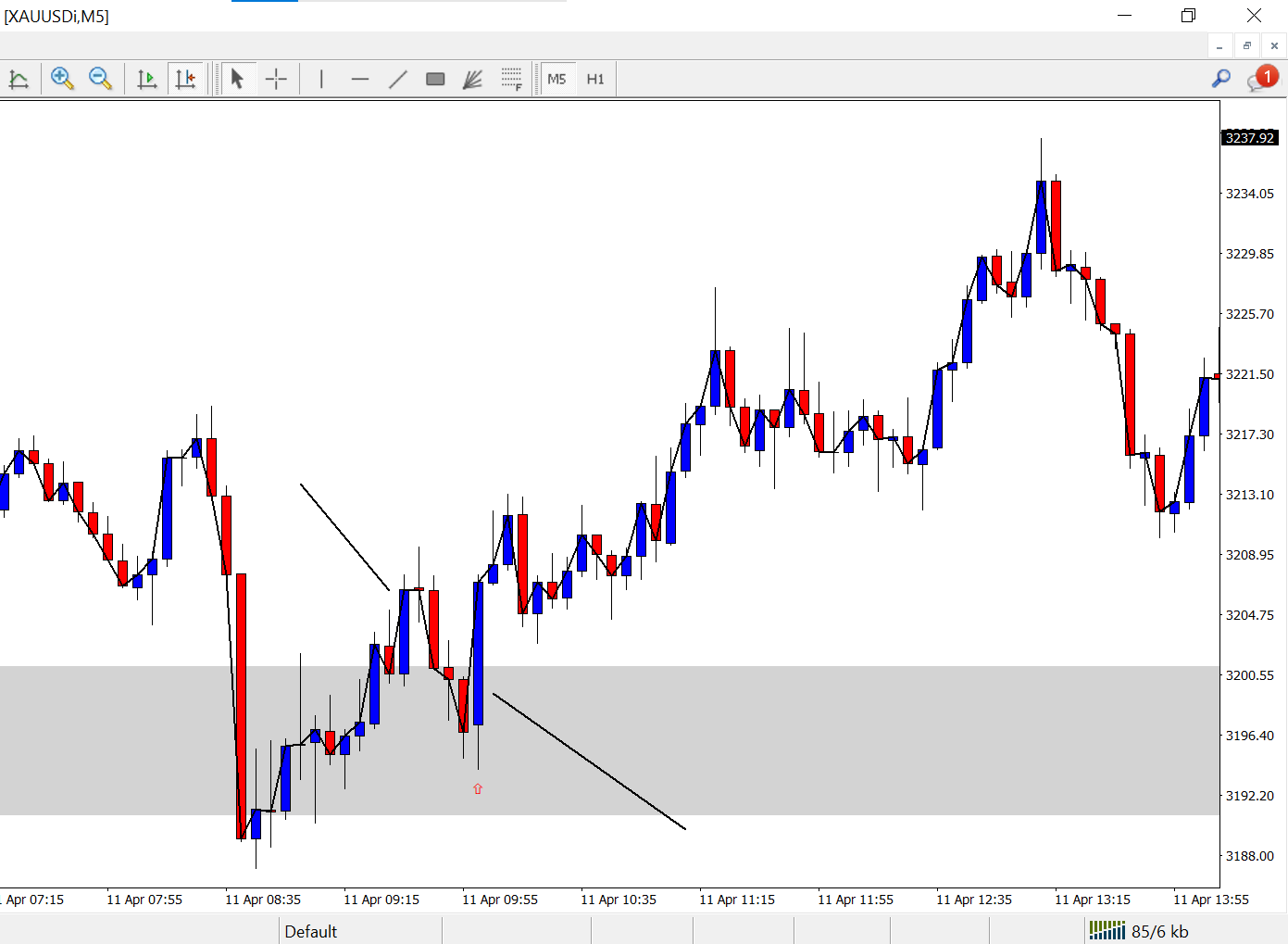Switch to the H1 timeframe
1288x944 pixels.
(594, 79)
